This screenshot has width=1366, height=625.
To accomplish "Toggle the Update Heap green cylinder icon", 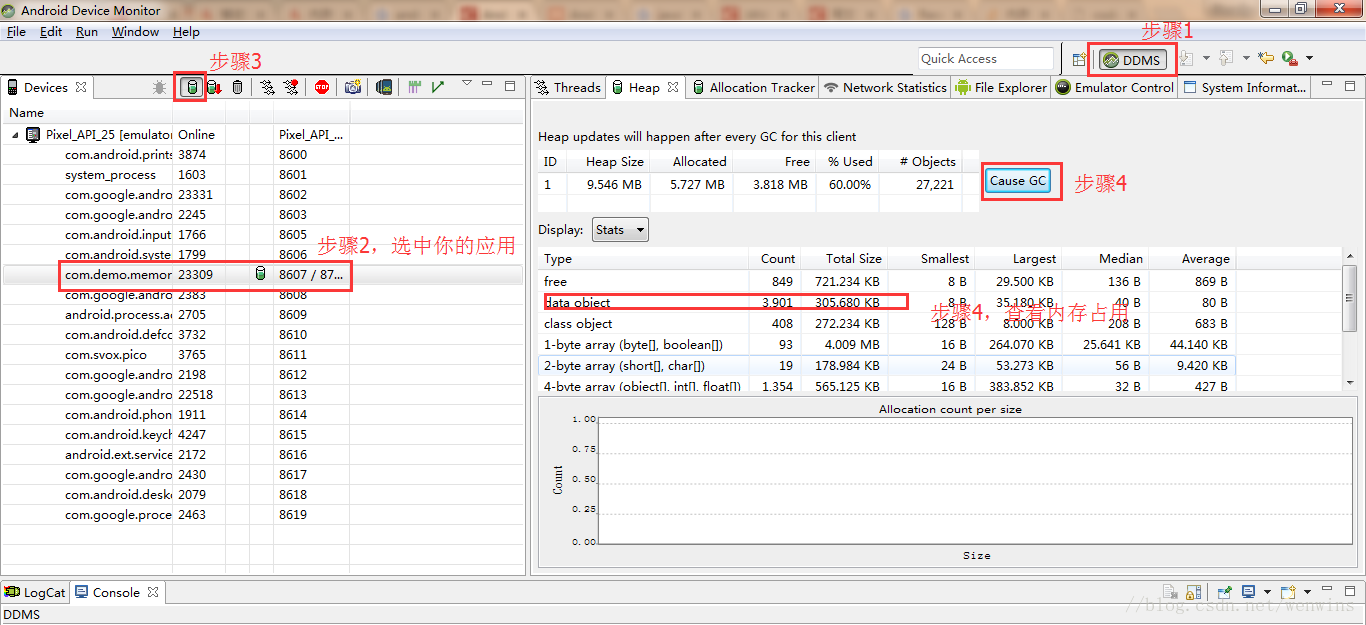I will (x=192, y=87).
